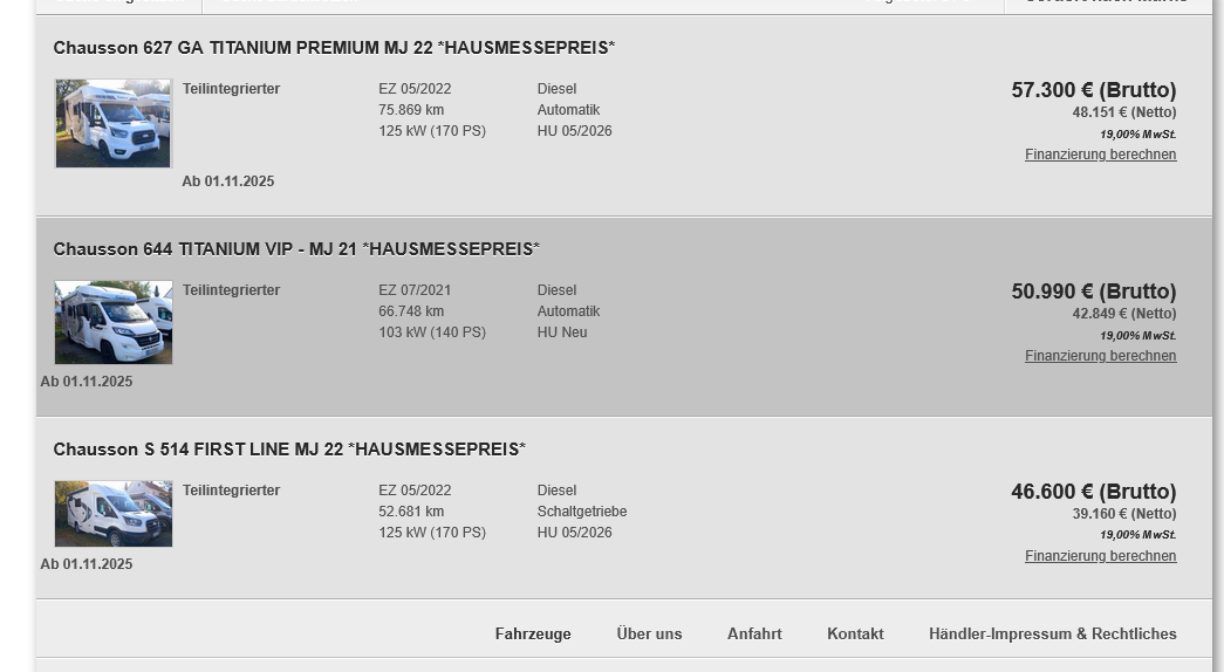Image resolution: width=1224 pixels, height=672 pixels.
Task: Open the Über uns page
Action: click(649, 633)
